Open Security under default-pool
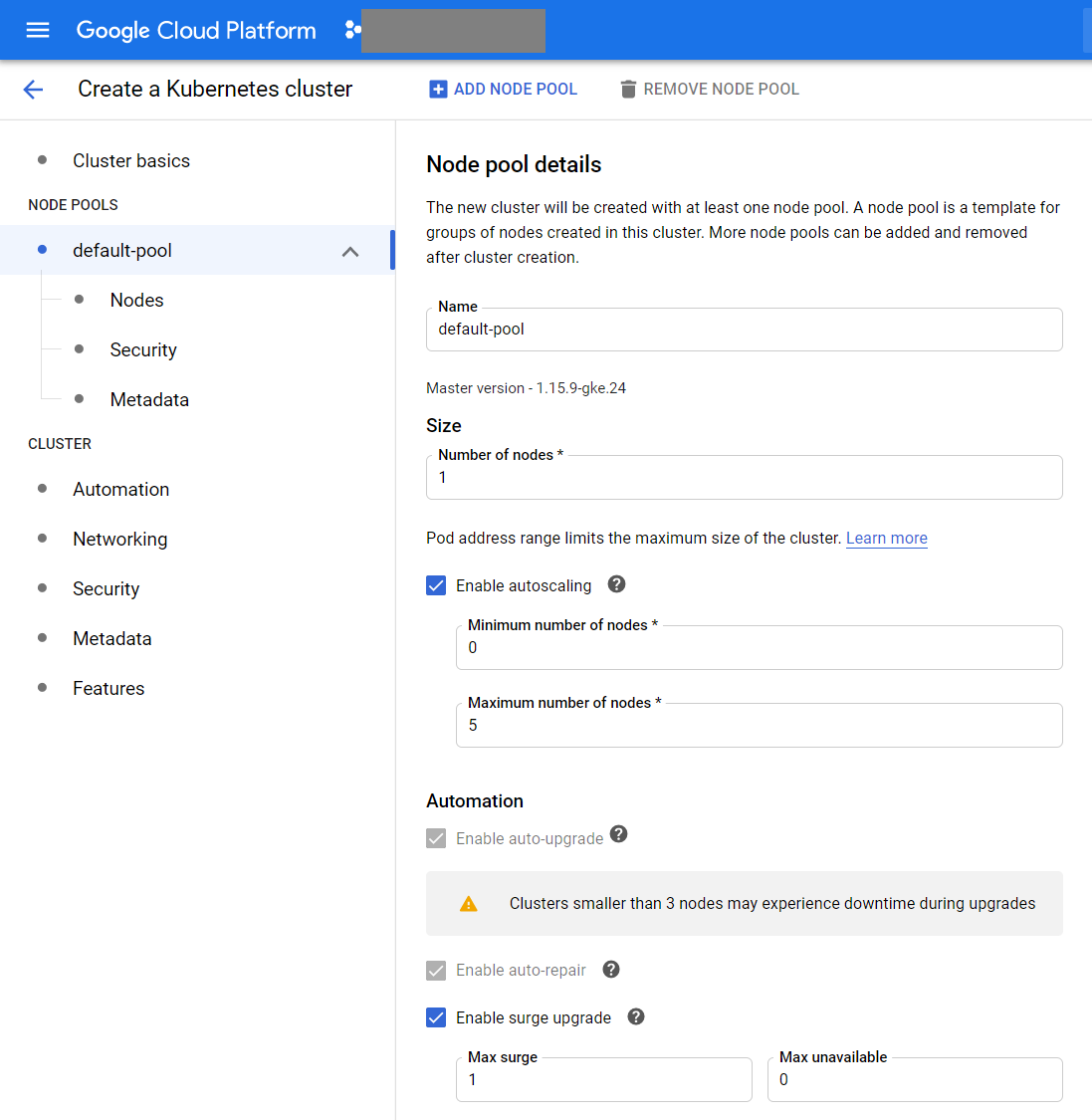The image size is (1092, 1120). (143, 350)
